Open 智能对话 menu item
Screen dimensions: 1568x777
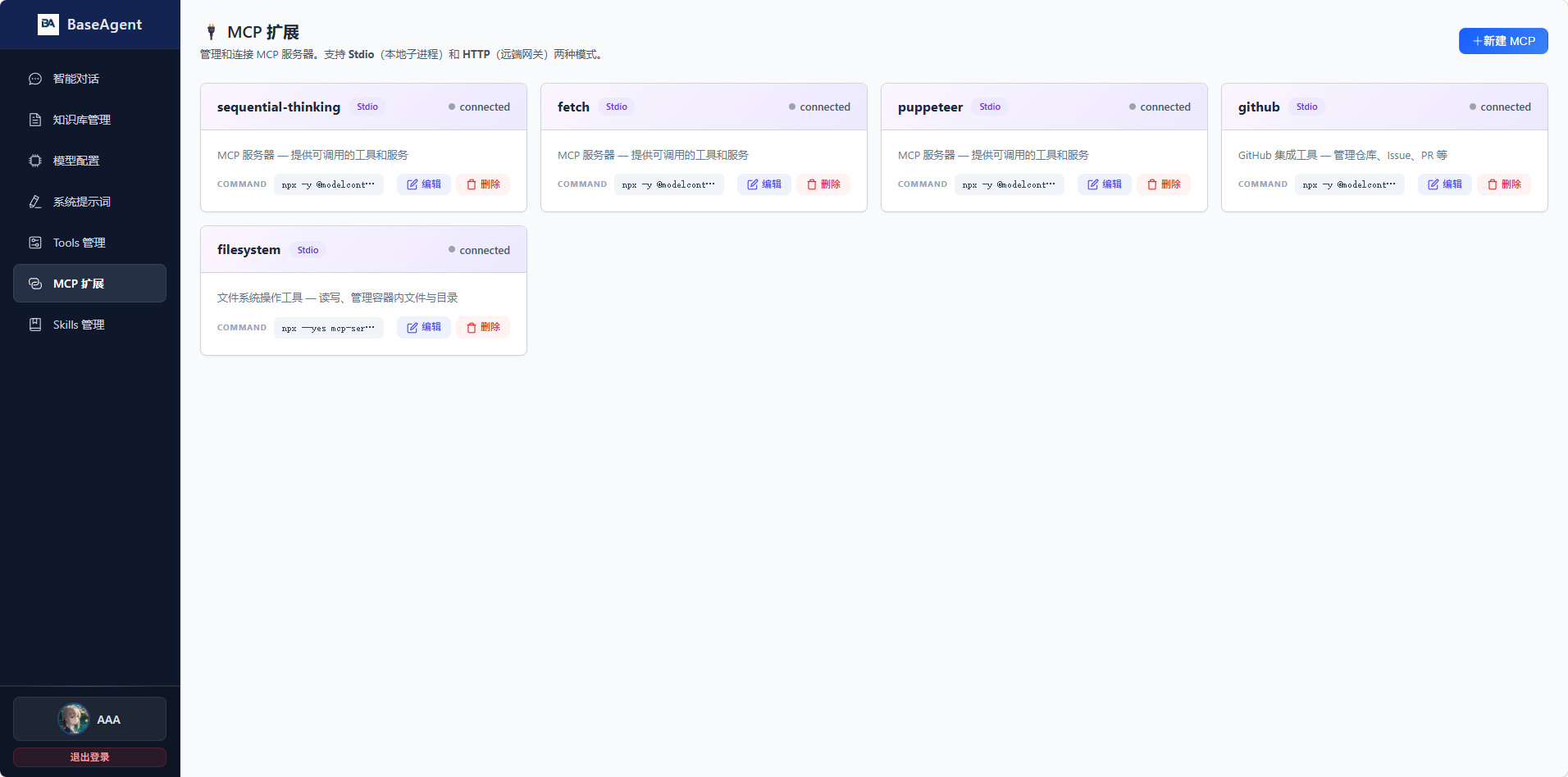click(x=89, y=79)
